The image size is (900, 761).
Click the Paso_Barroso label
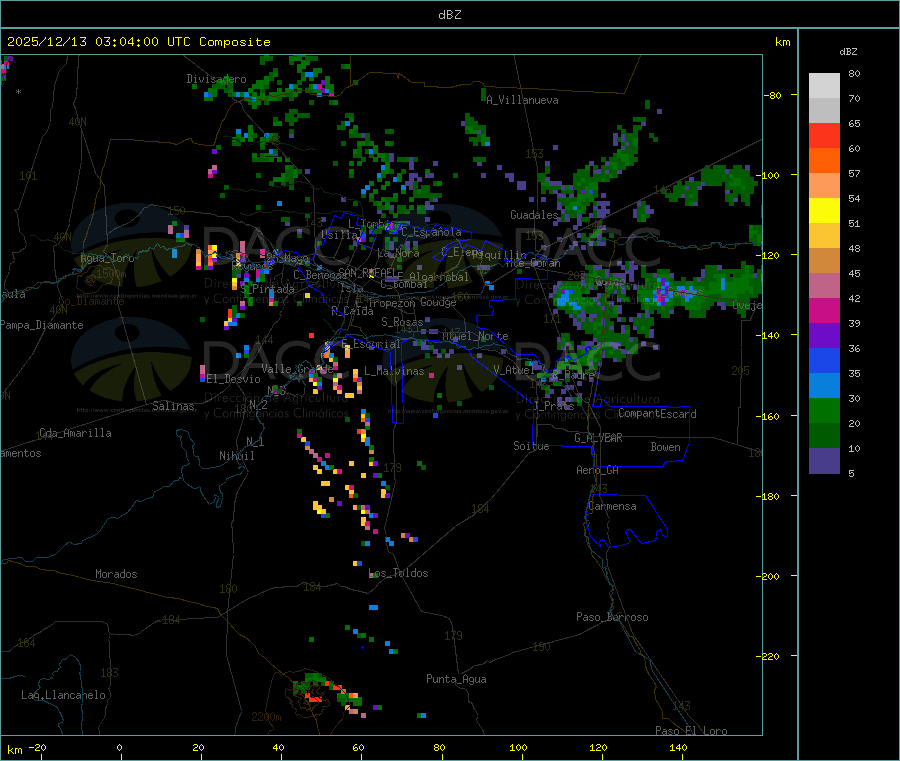pyautogui.click(x=612, y=617)
